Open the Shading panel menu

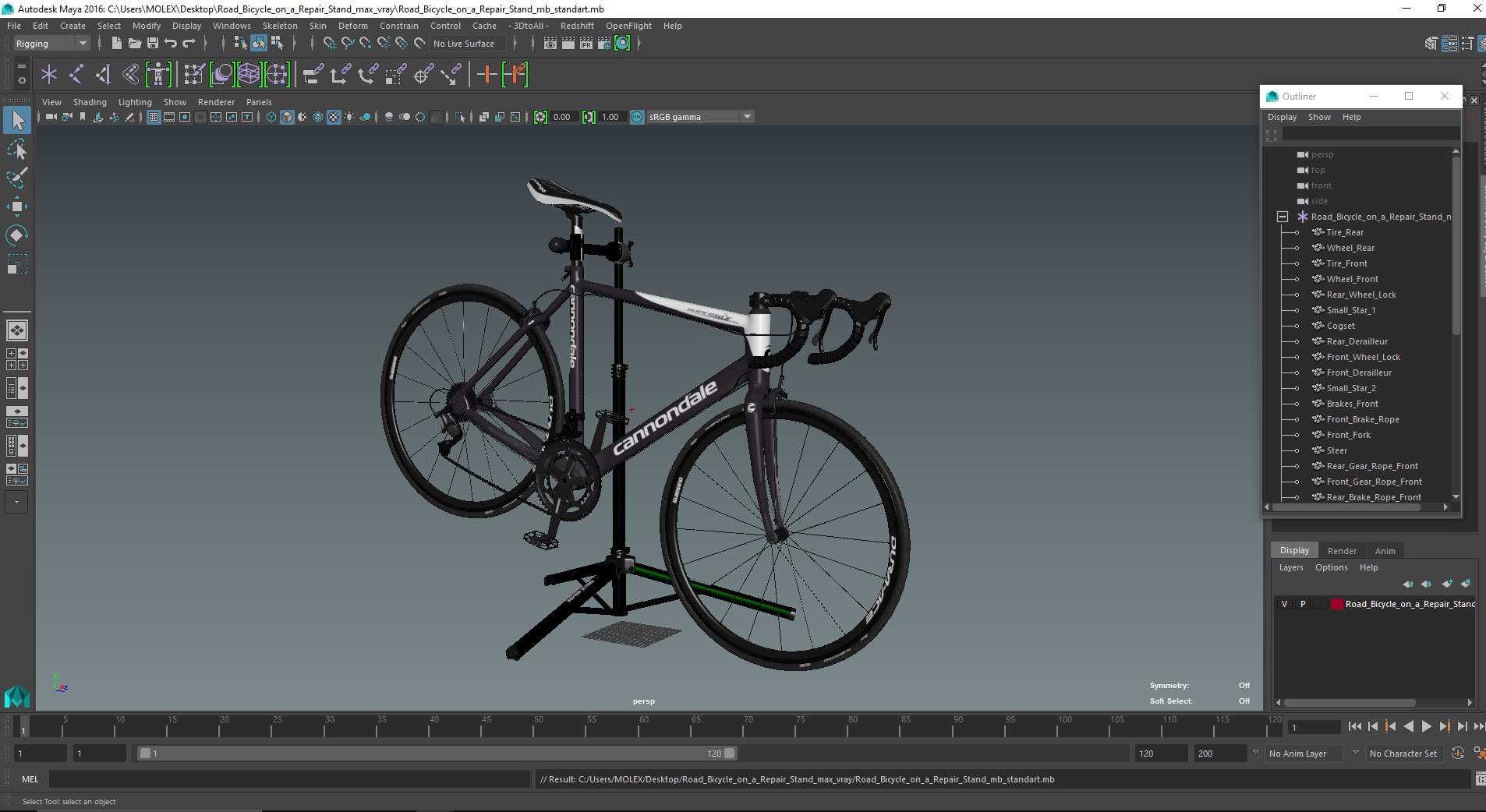point(90,102)
